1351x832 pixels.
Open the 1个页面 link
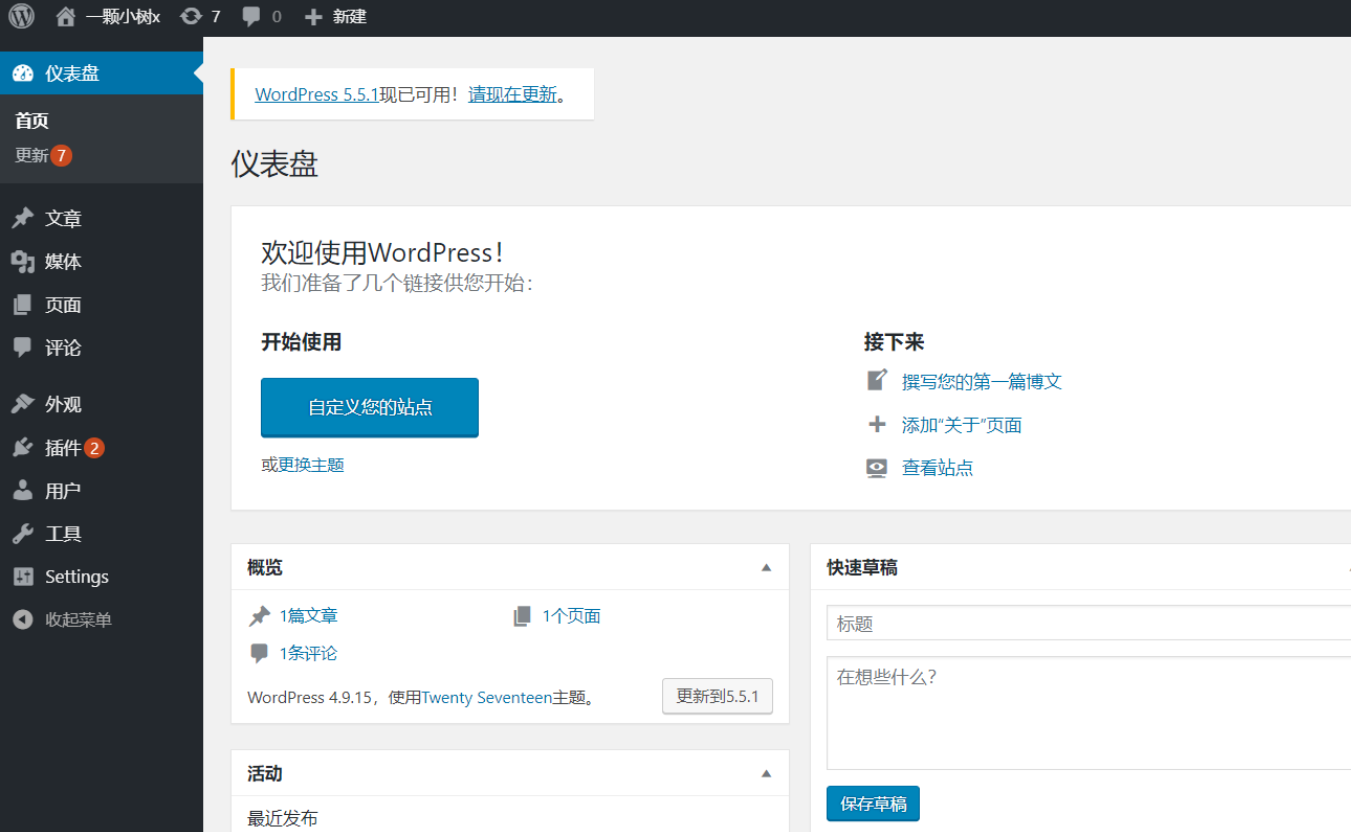tap(572, 616)
